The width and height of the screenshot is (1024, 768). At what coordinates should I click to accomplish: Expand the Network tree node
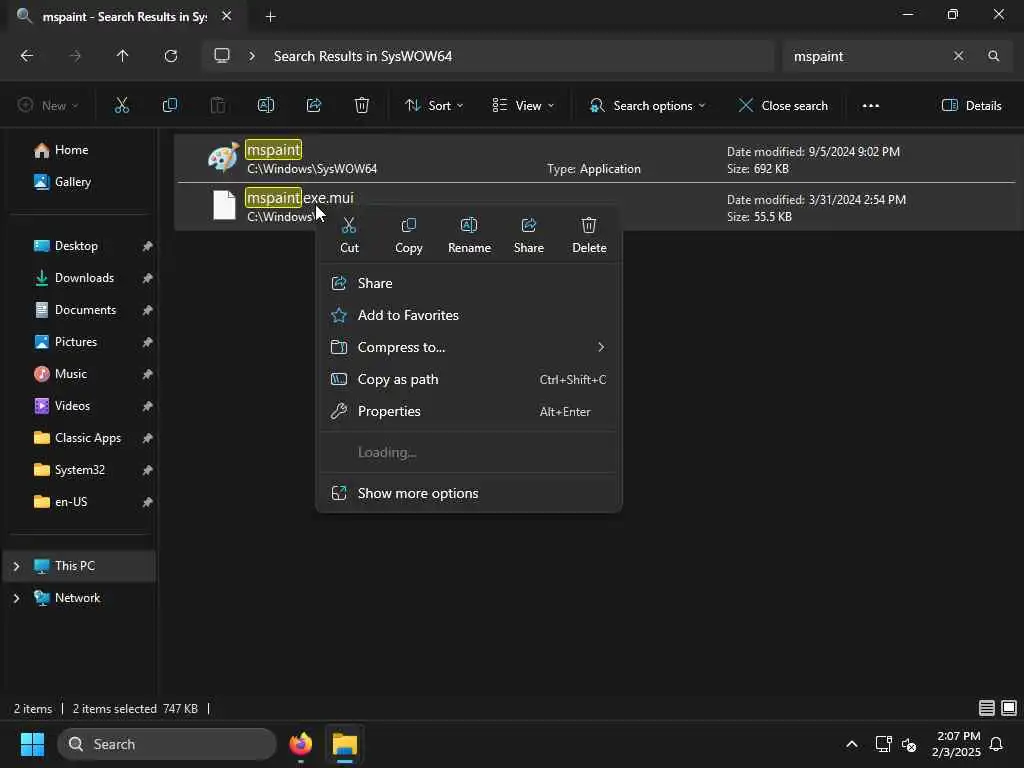[x=16, y=598]
